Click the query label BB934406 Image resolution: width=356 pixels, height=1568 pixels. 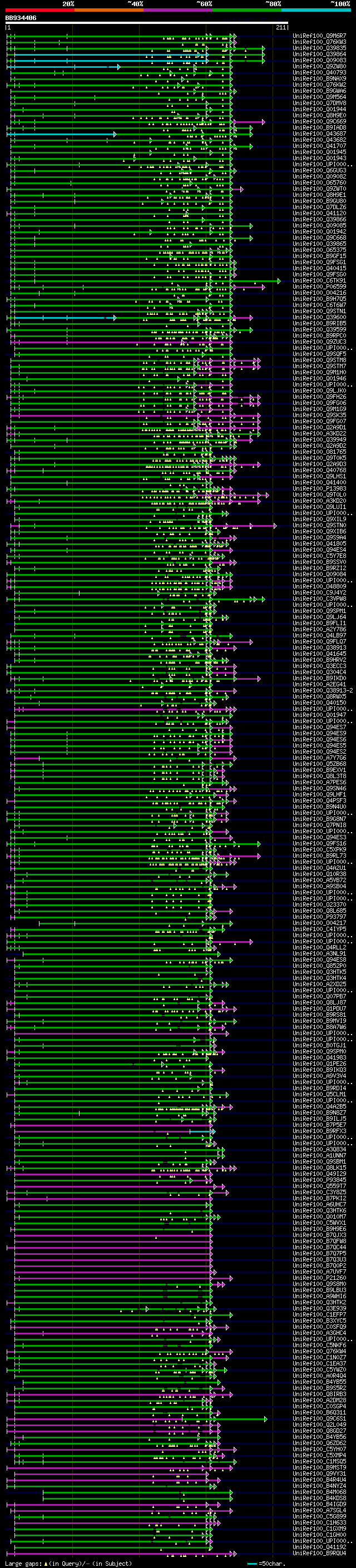21,18
